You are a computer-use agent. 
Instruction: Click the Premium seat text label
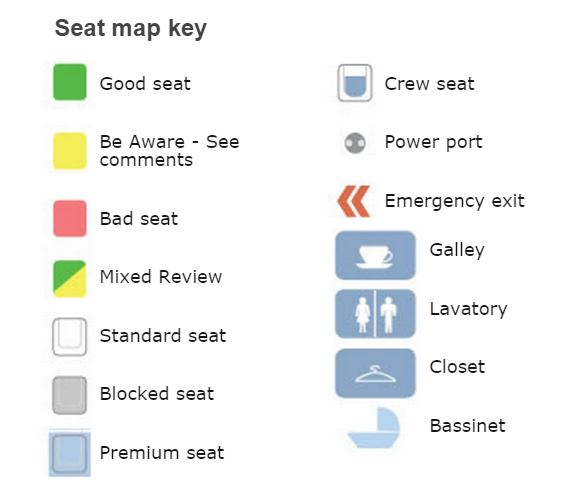pos(162,453)
